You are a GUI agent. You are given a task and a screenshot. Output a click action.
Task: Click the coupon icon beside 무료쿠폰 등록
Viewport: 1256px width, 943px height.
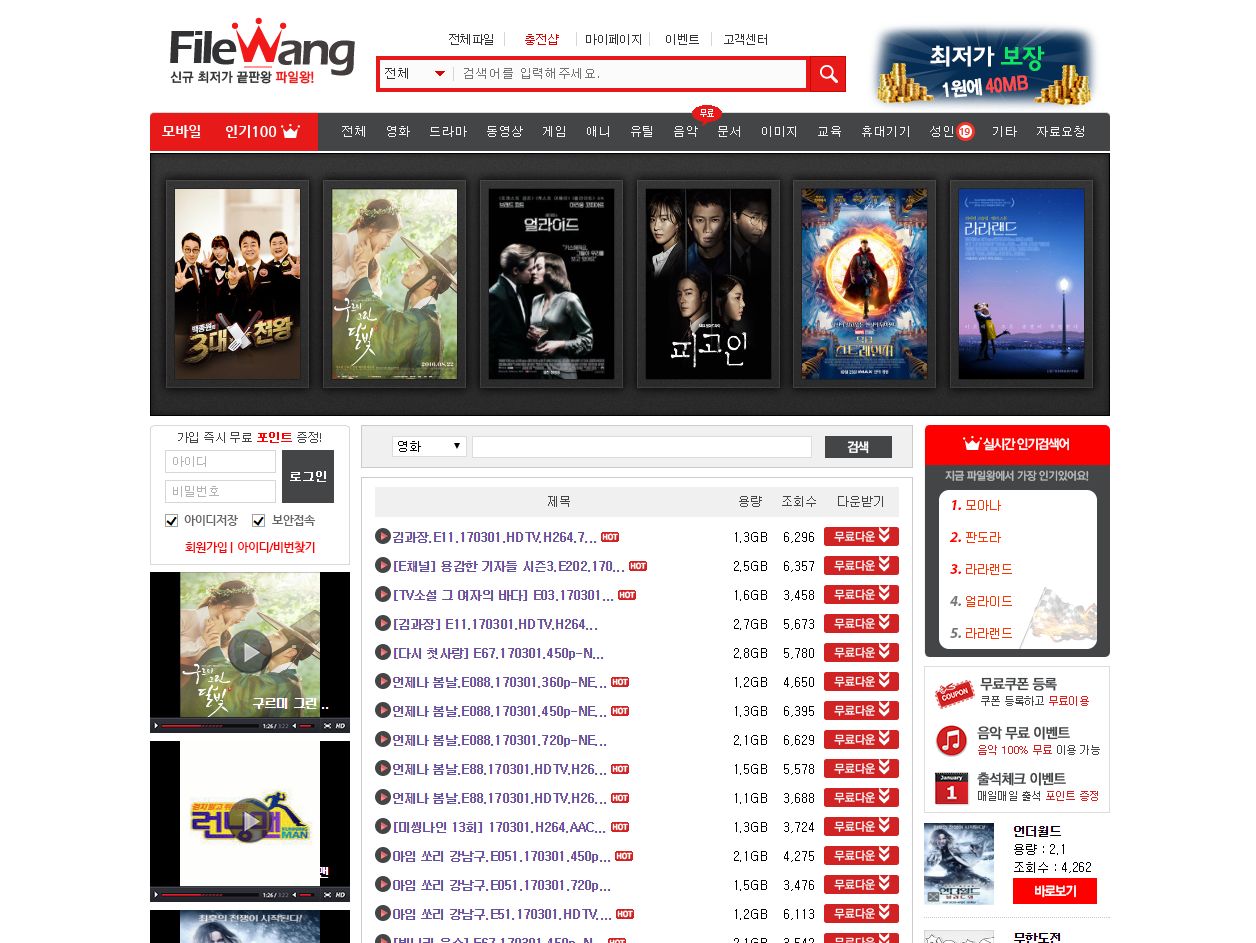click(x=954, y=692)
